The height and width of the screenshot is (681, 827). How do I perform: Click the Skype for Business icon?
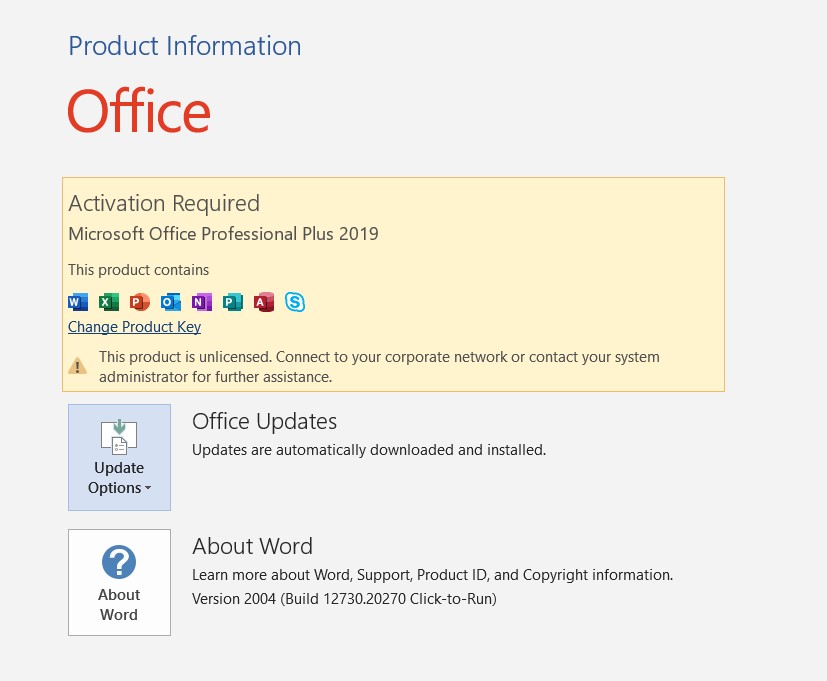click(295, 302)
